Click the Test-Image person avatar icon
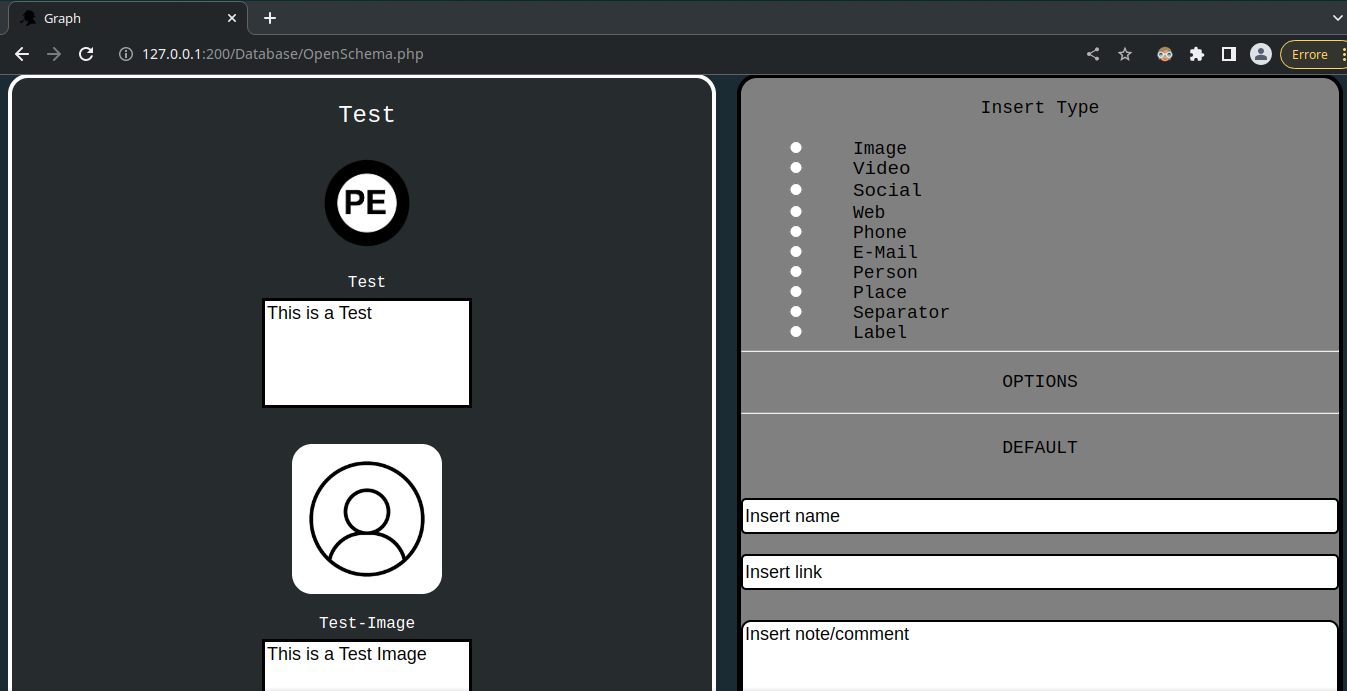 pyautogui.click(x=366, y=518)
